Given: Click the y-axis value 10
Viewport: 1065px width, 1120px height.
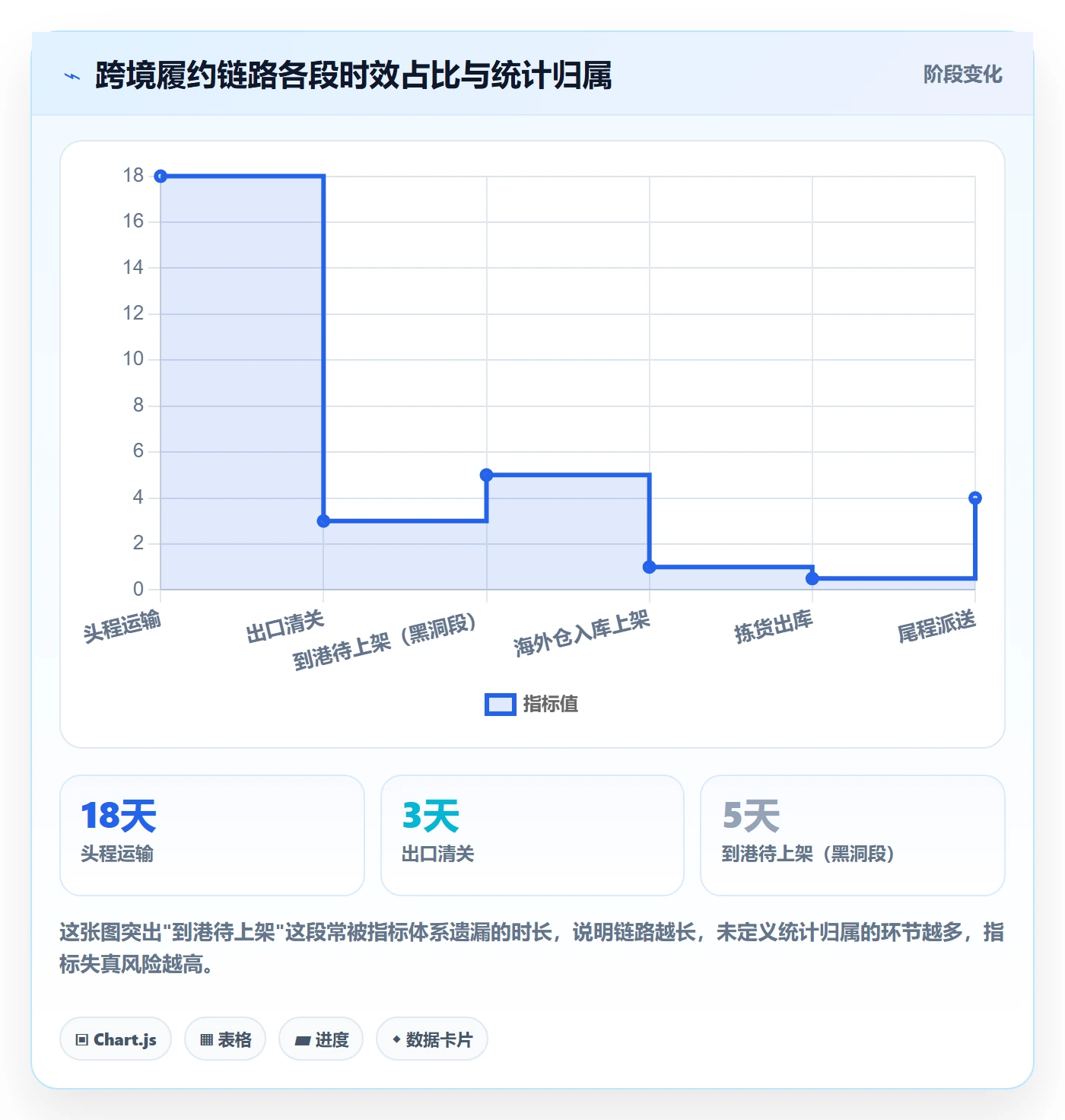Looking at the screenshot, I should (133, 358).
